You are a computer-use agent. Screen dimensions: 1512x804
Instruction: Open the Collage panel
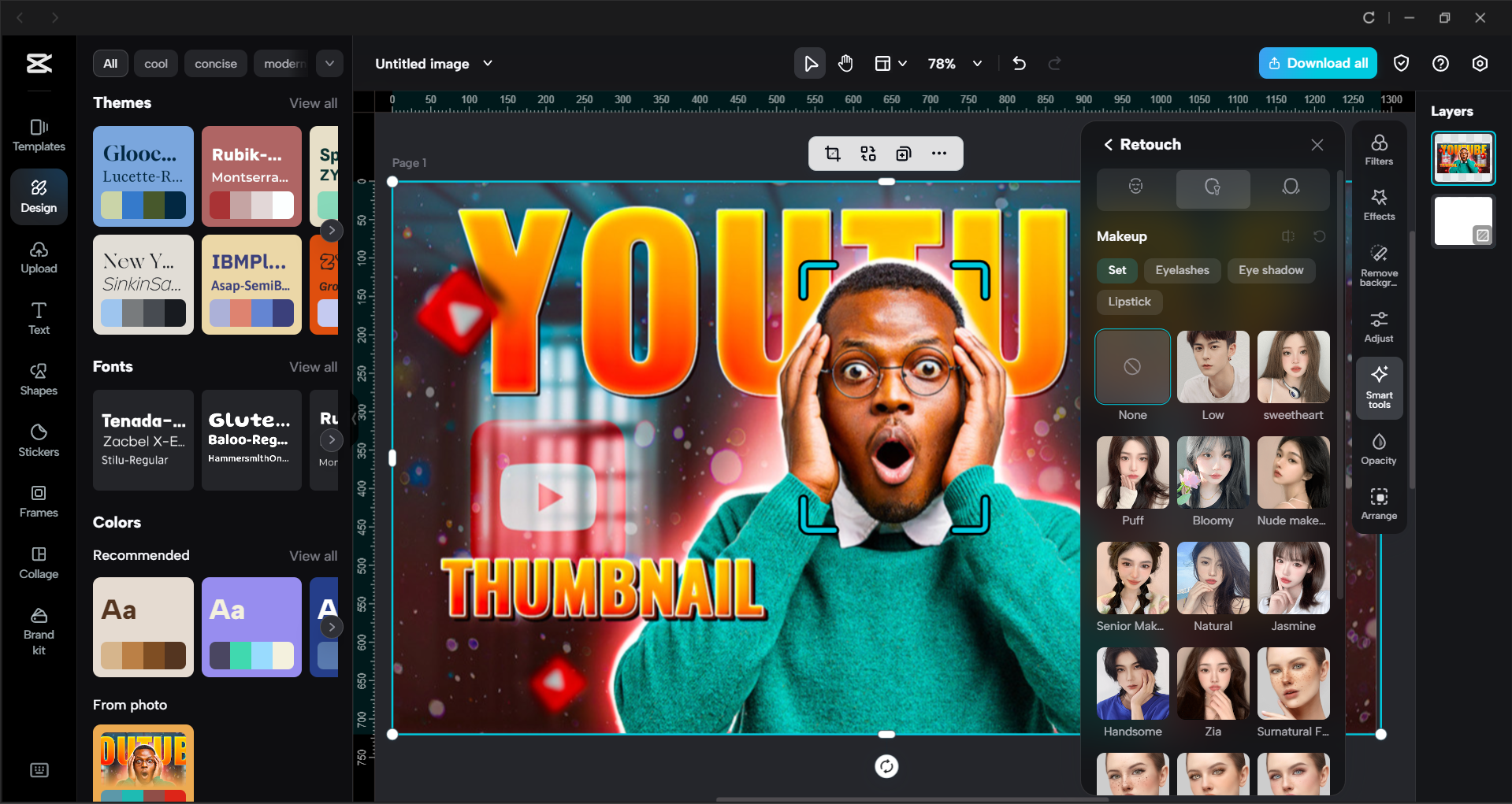(x=39, y=562)
